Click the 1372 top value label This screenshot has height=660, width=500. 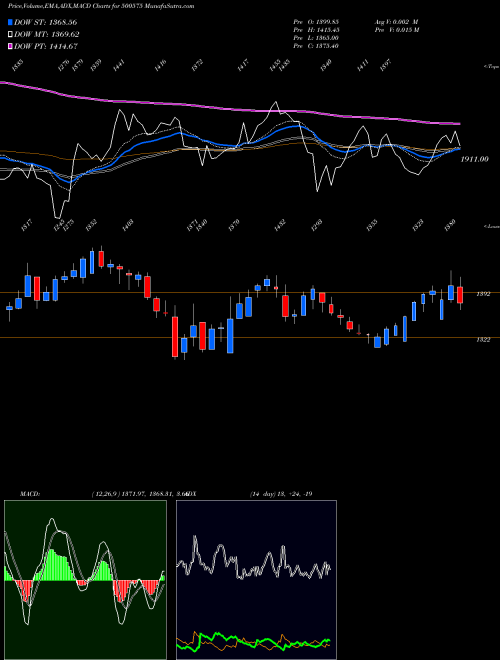[x=197, y=65]
